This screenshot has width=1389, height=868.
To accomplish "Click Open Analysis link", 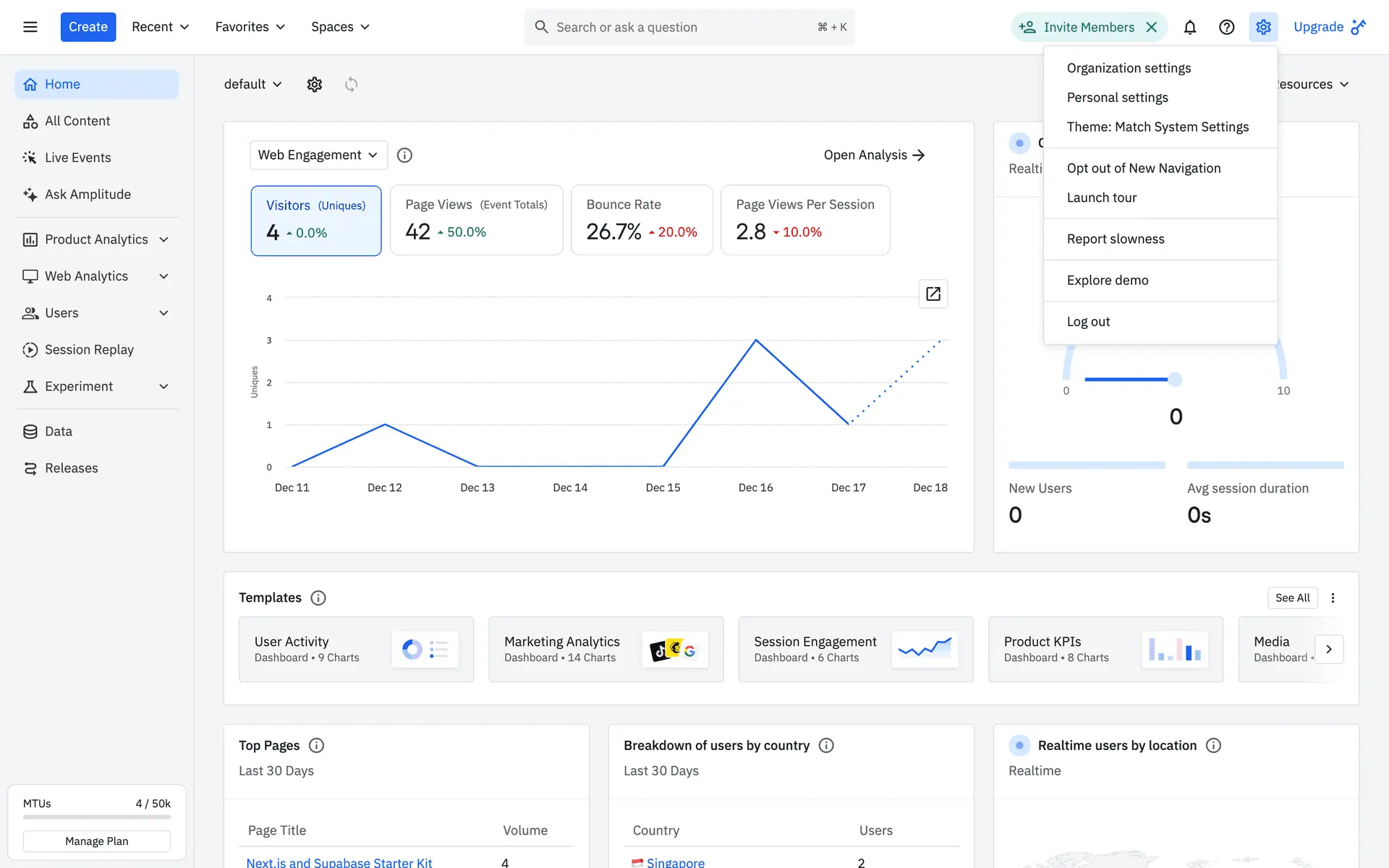I will pos(874,155).
